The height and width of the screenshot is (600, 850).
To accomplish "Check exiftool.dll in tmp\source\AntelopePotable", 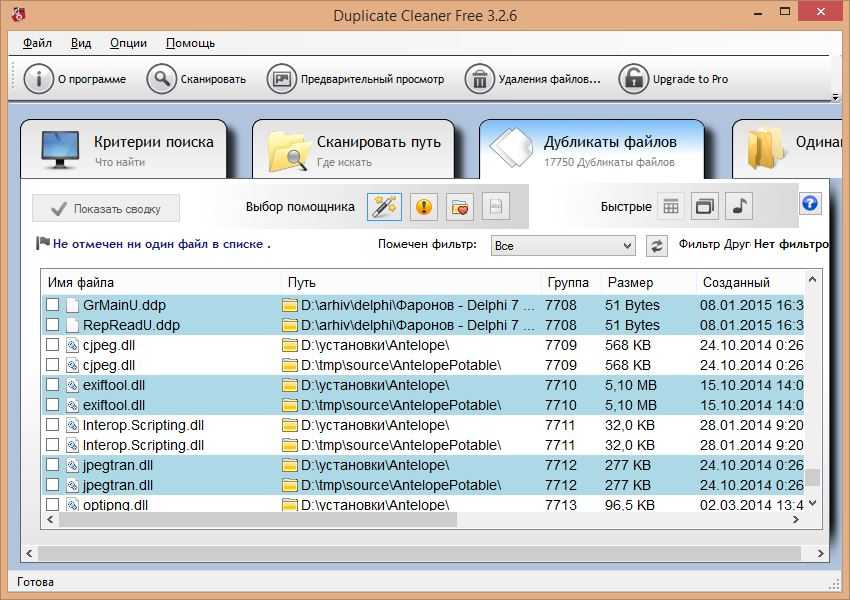I will click(53, 405).
